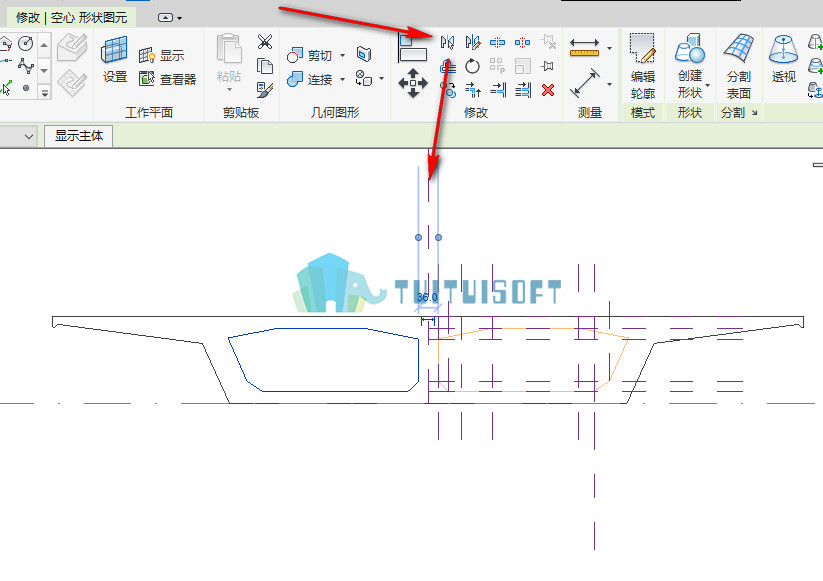Click the Add Edge icon beside 透视
823x581 pixels.
pyautogui.click(x=815, y=42)
